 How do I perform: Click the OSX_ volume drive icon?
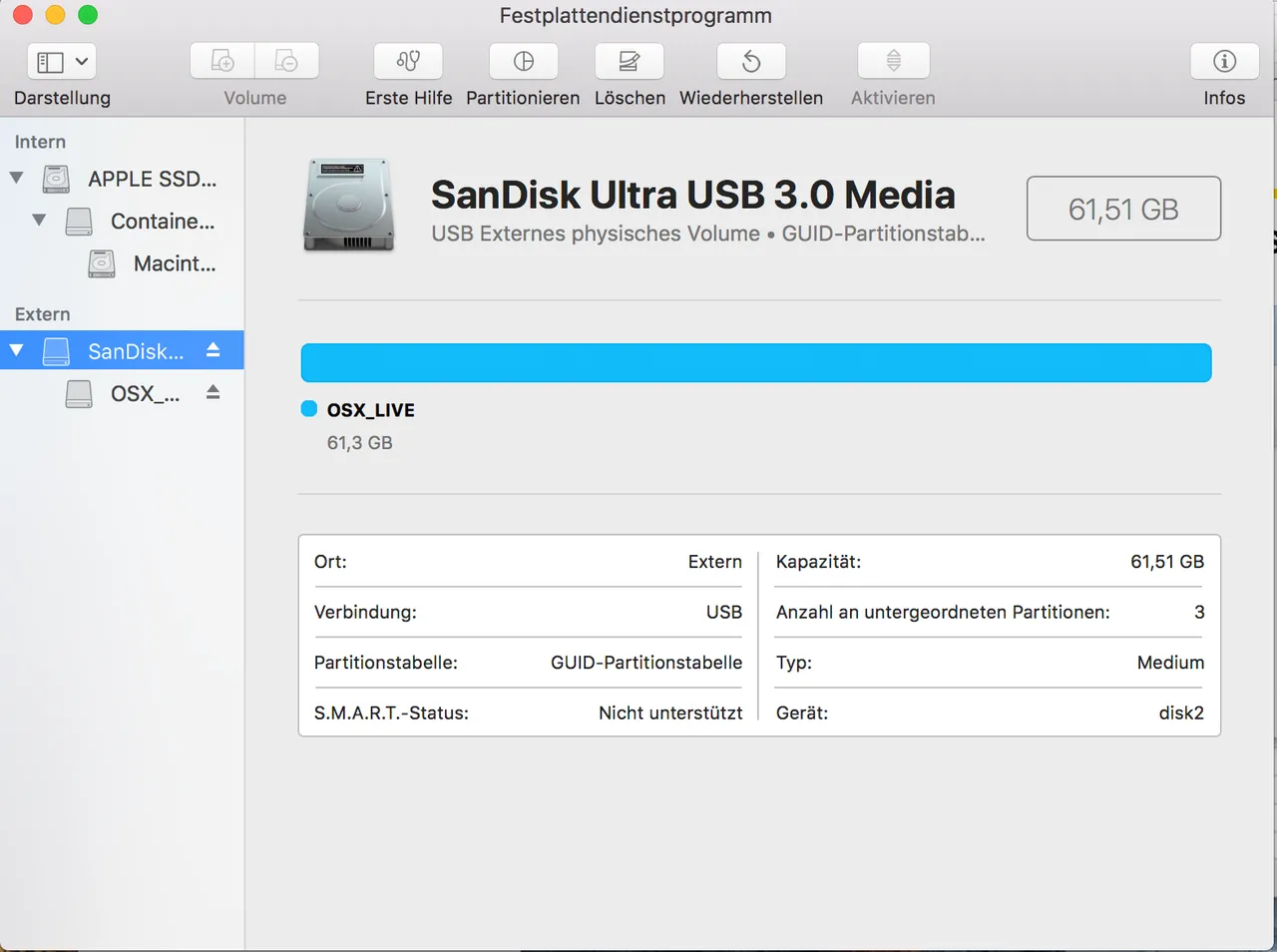79,393
